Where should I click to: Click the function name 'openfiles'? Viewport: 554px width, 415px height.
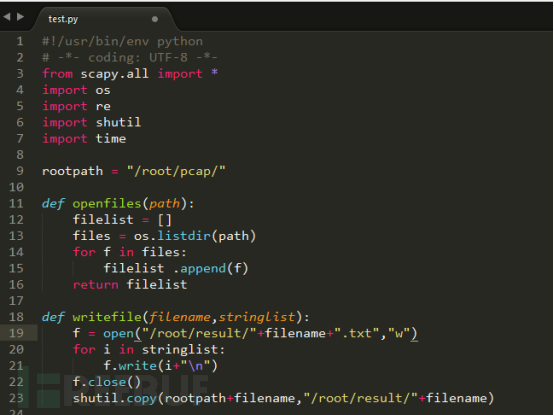(x=107, y=203)
